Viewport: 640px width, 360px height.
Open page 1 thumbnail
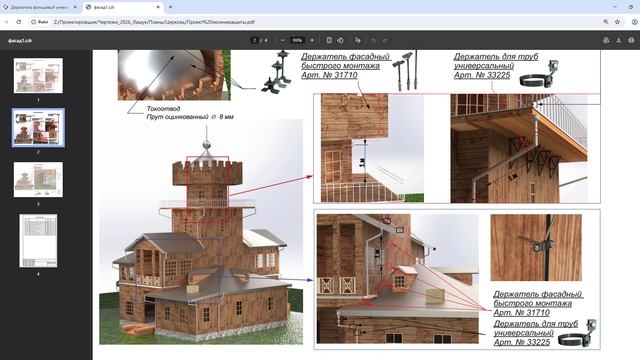(x=38, y=76)
